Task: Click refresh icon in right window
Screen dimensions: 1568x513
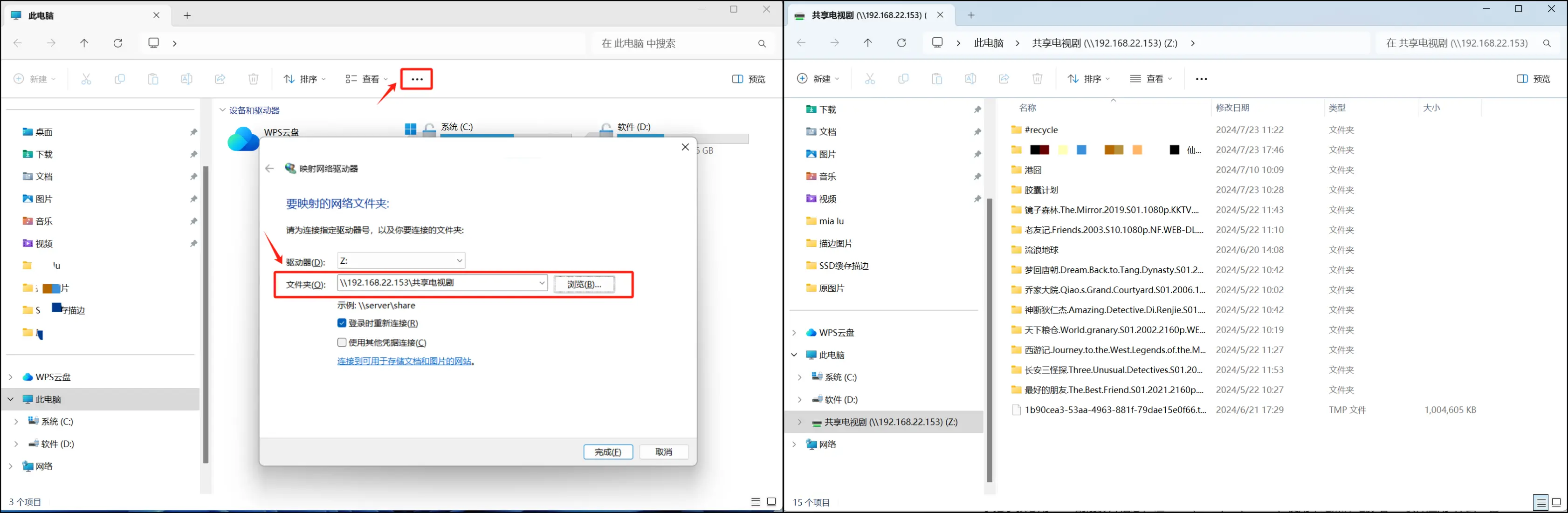Action: click(x=901, y=43)
